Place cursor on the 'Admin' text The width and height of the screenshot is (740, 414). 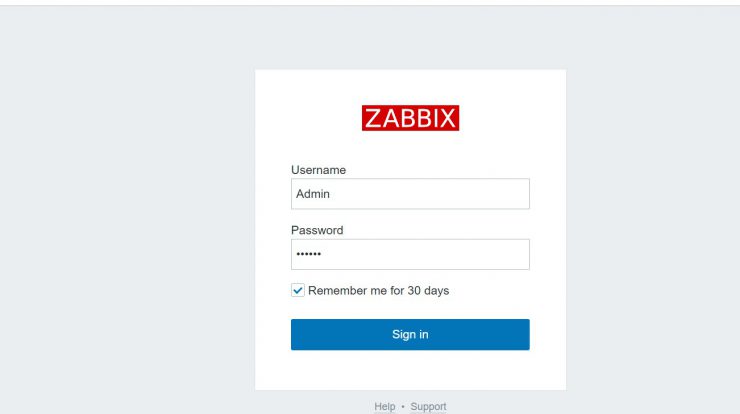pos(313,194)
